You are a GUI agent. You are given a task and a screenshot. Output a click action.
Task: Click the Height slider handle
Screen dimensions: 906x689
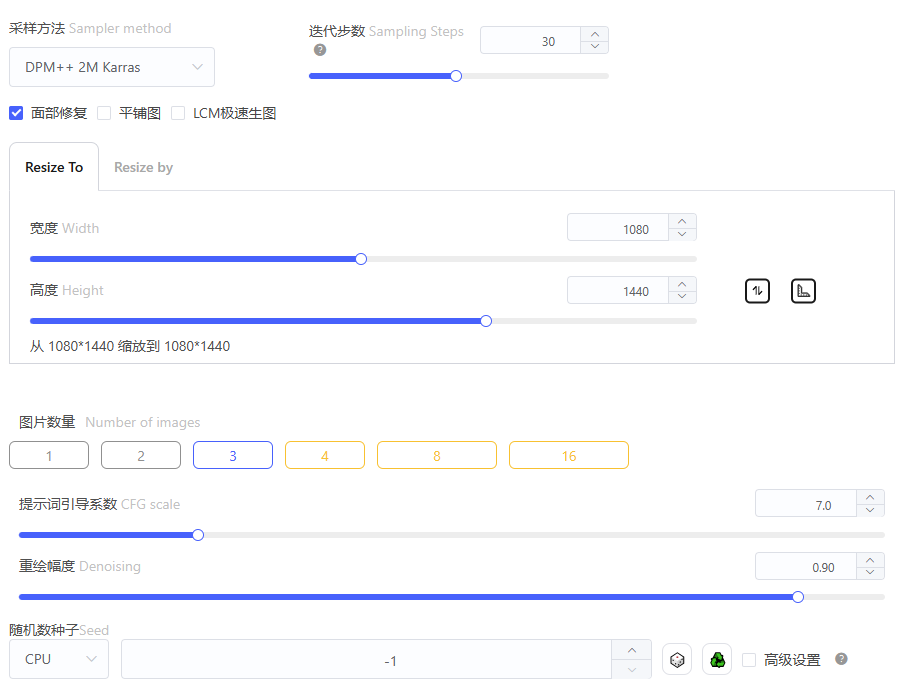click(x=486, y=321)
